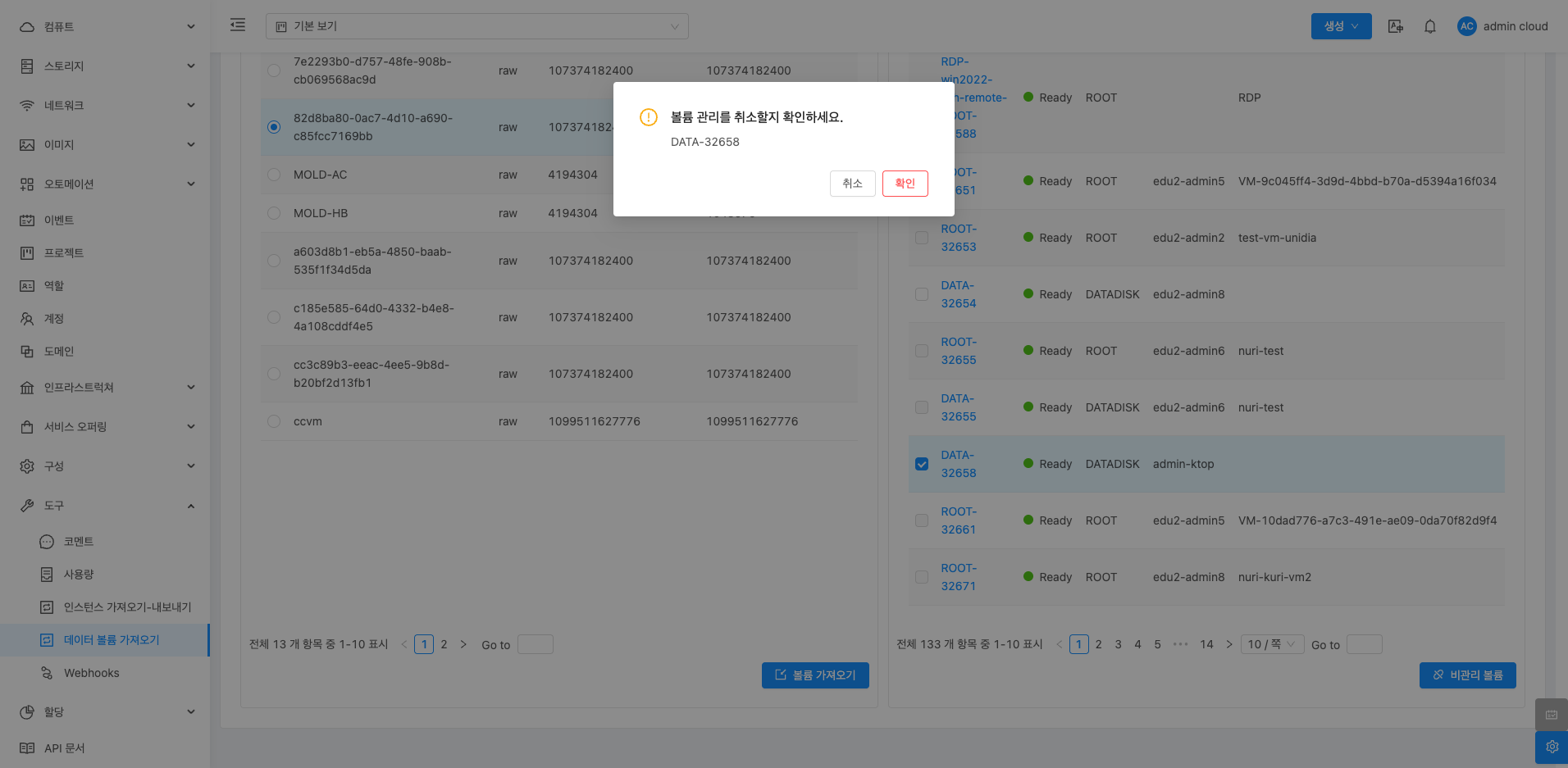
Task: Open the 사용량 usage menu item
Action: 79,575
